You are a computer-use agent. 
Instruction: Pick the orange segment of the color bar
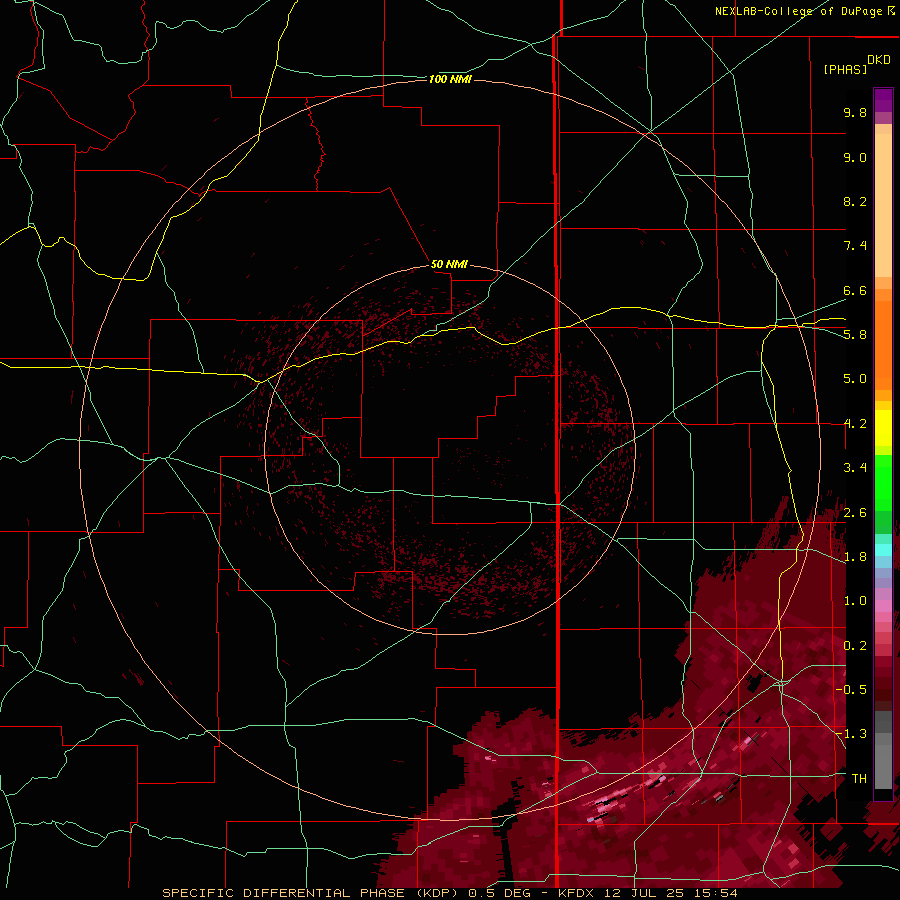pos(883,346)
